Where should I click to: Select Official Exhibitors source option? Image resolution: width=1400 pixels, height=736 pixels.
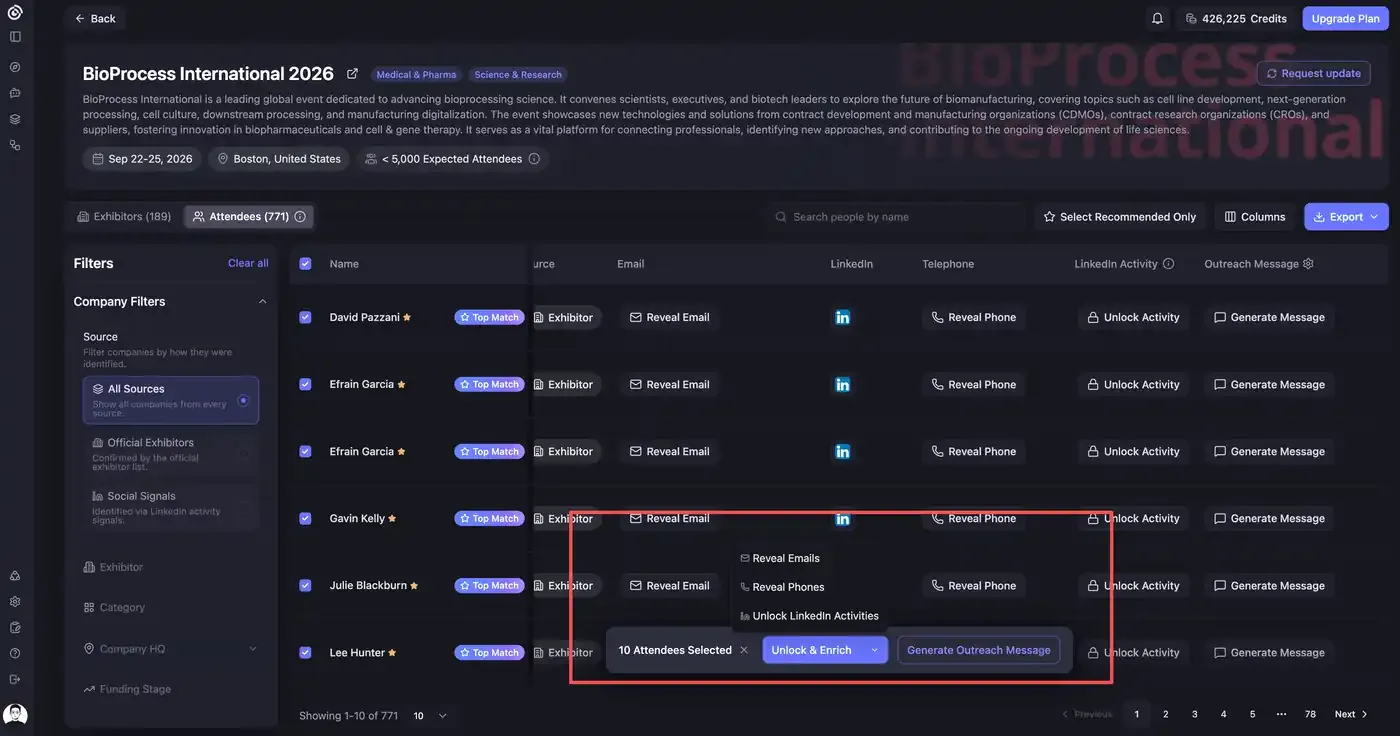click(171, 454)
